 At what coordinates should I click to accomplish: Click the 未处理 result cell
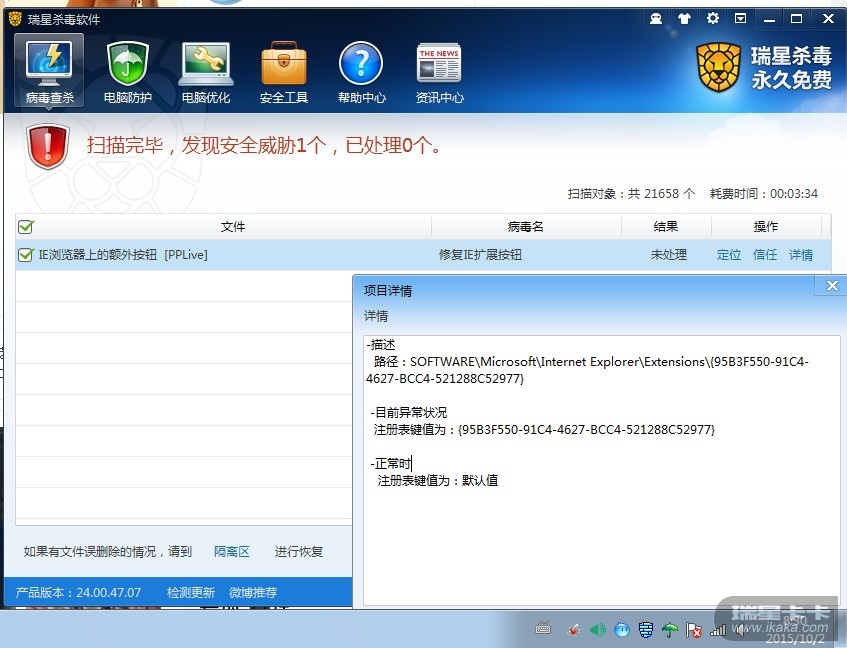click(669, 254)
